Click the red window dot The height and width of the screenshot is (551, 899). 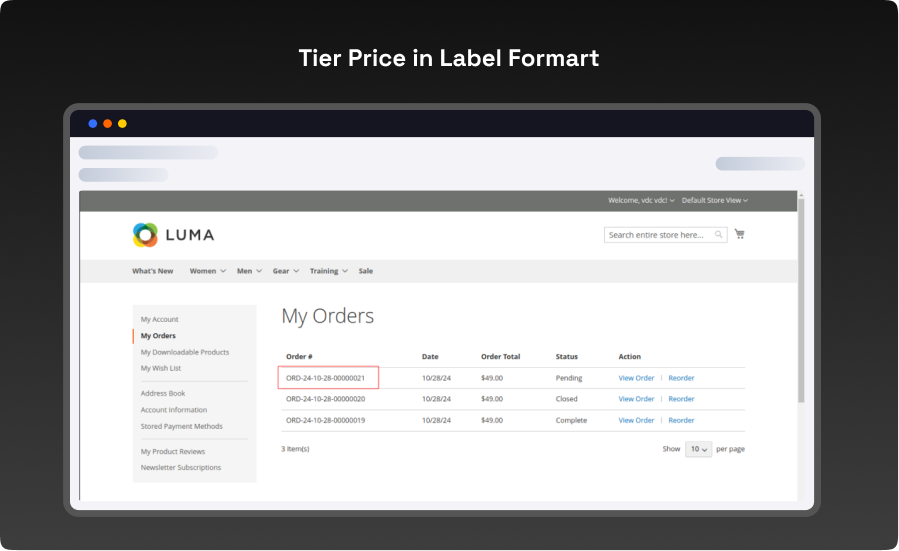point(107,124)
